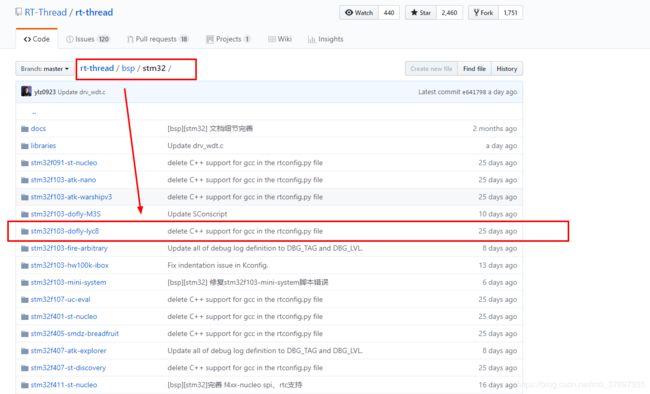Click the stm32f407-st-discovery folder icon
650x394 pixels.
click(25, 368)
